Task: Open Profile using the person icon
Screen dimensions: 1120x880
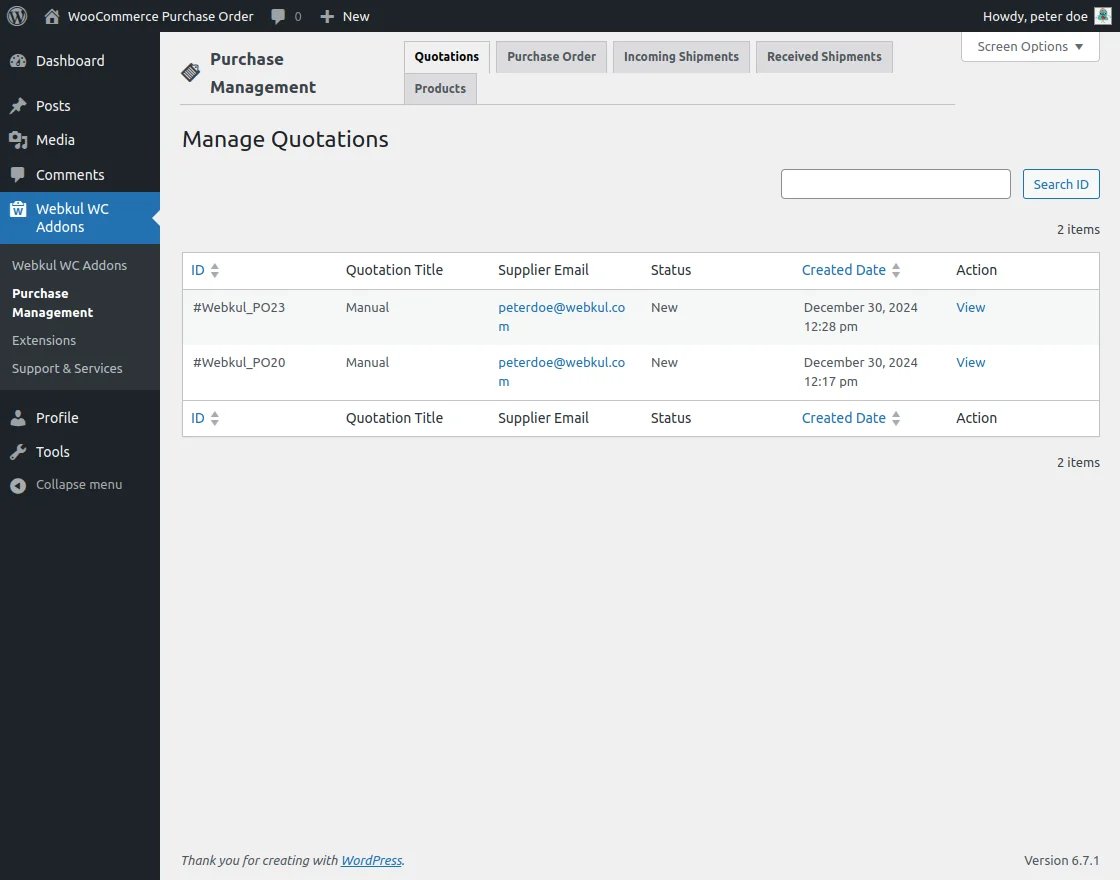Action: pos(20,417)
